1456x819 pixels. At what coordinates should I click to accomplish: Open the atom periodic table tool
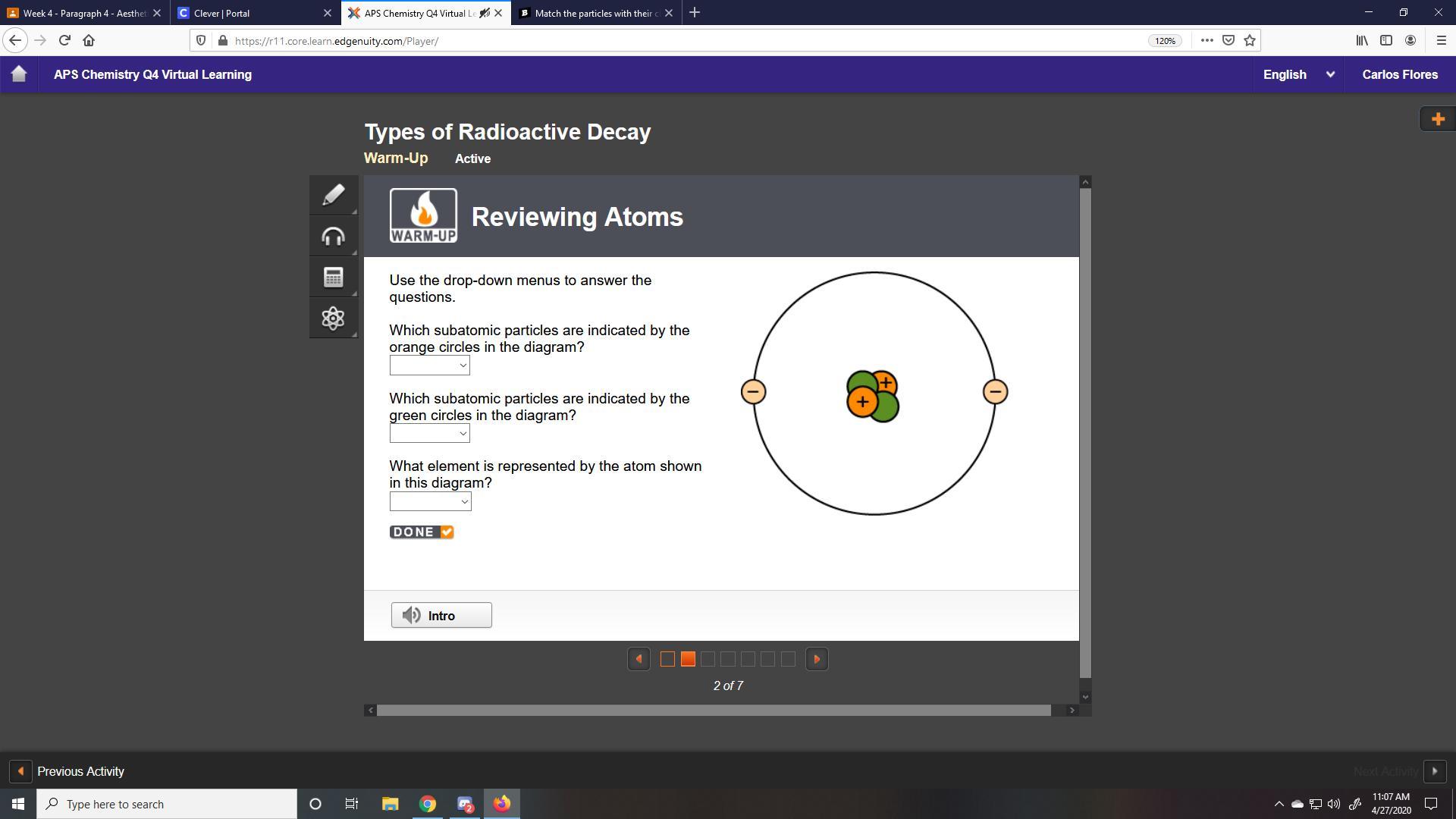(x=333, y=318)
